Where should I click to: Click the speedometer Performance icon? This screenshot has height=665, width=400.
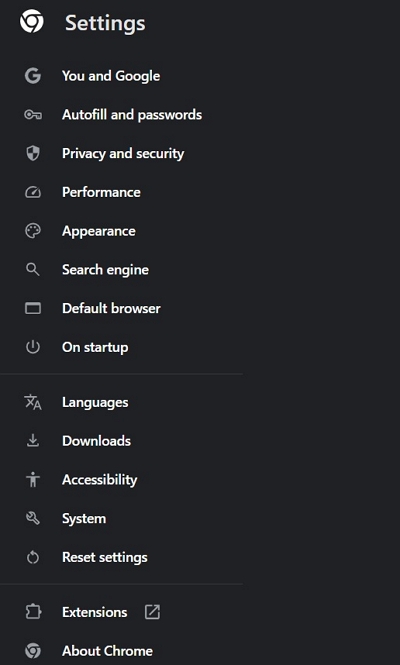point(33,192)
